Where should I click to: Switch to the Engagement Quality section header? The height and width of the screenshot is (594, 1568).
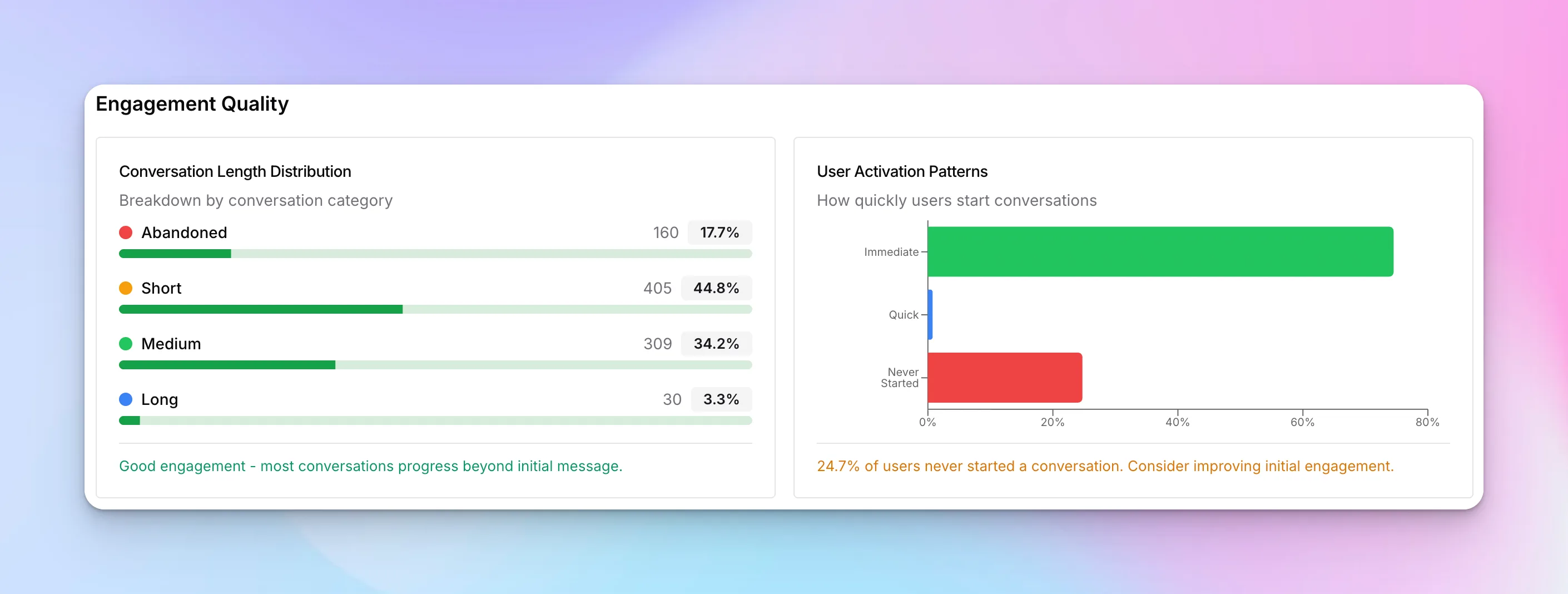192,103
